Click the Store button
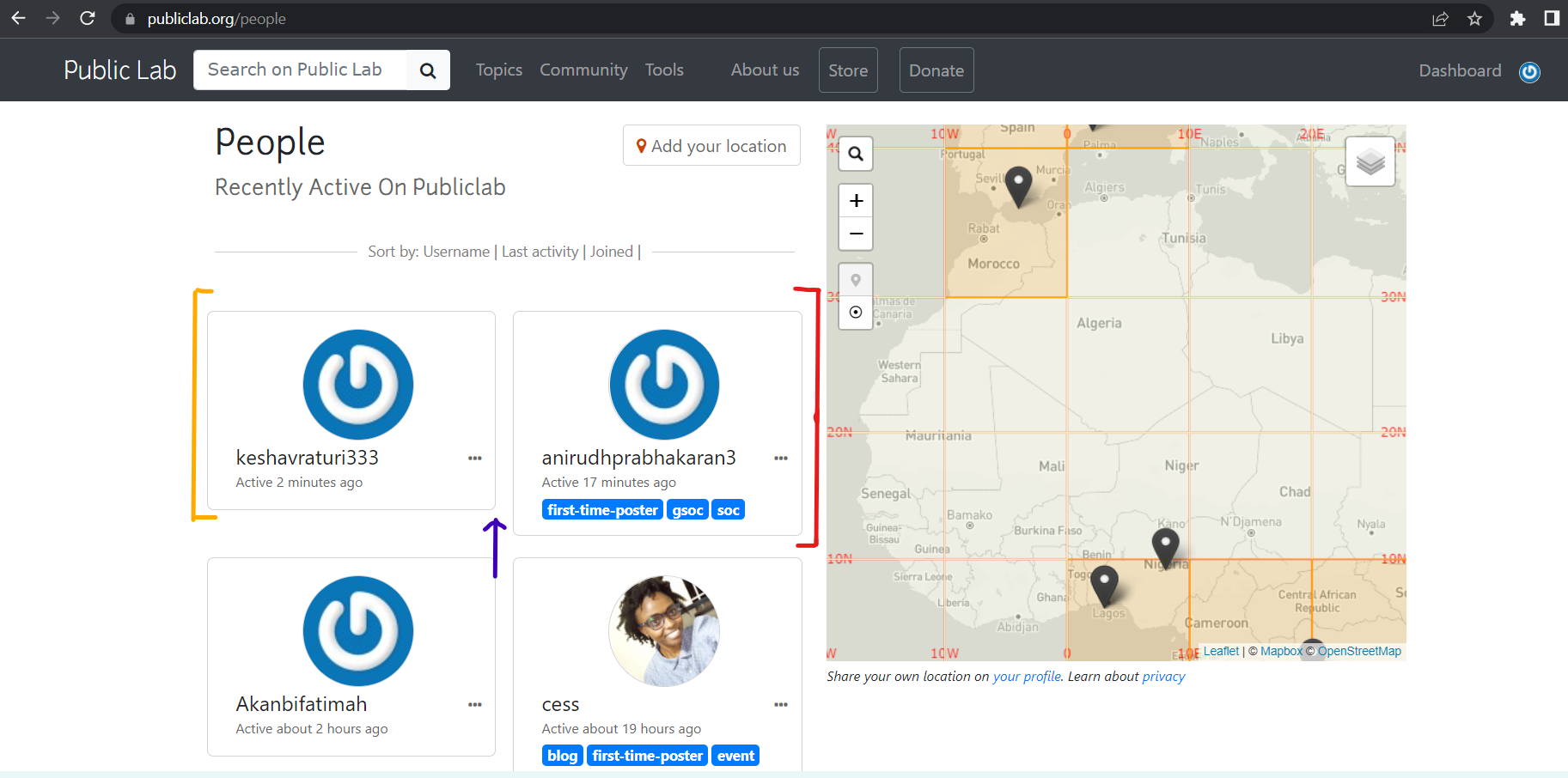The image size is (1568, 778). 848,70
